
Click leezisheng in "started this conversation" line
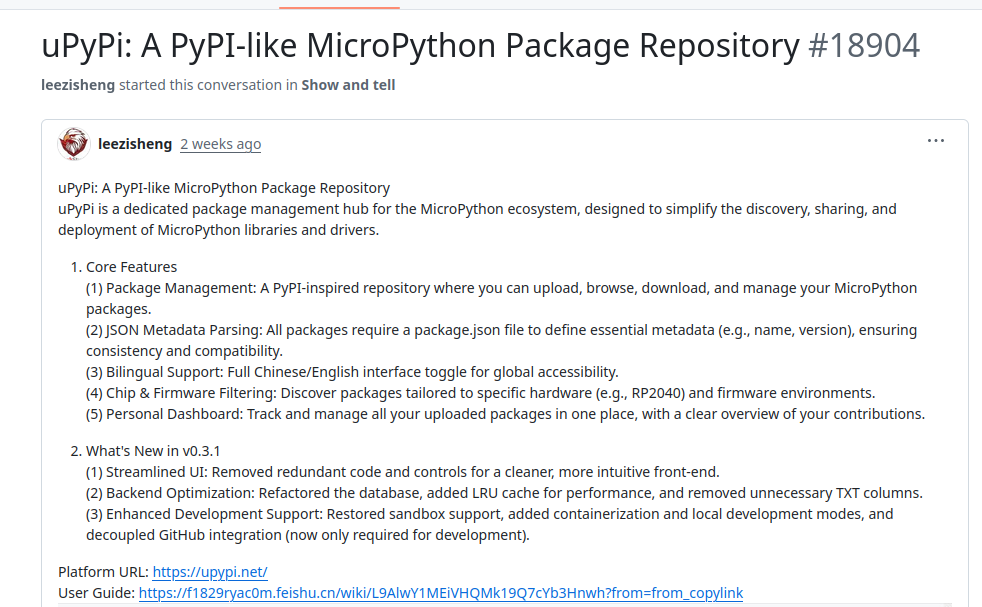click(x=78, y=85)
